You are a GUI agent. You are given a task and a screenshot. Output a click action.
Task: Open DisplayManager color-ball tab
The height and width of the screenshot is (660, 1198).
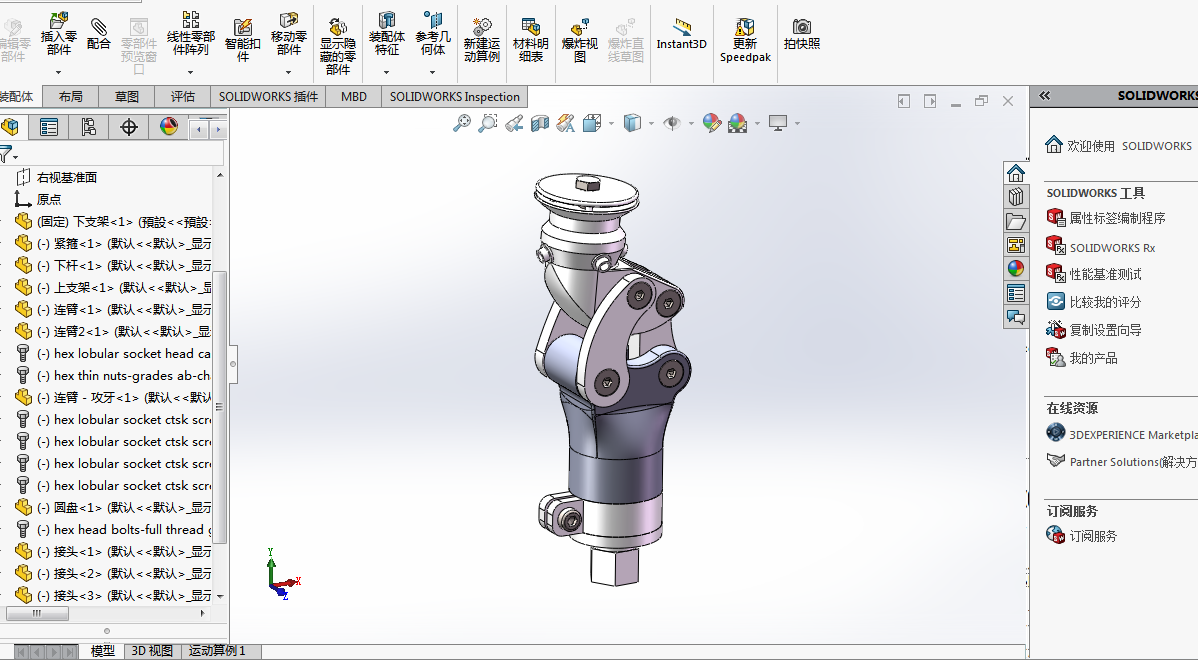tap(168, 127)
